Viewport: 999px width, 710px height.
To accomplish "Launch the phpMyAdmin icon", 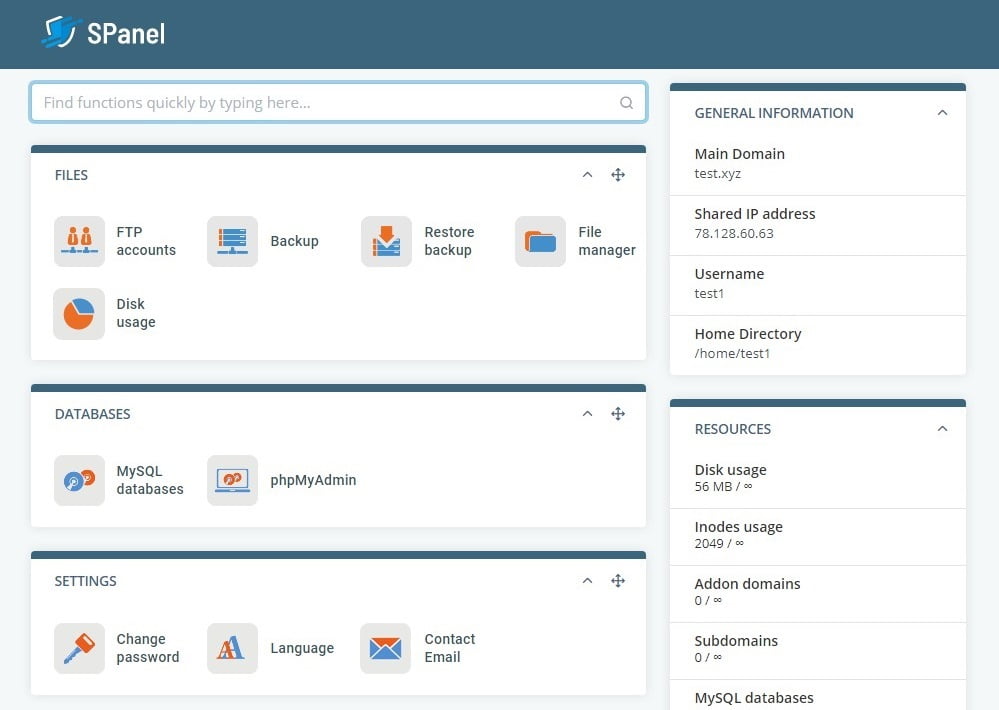I will pos(233,481).
